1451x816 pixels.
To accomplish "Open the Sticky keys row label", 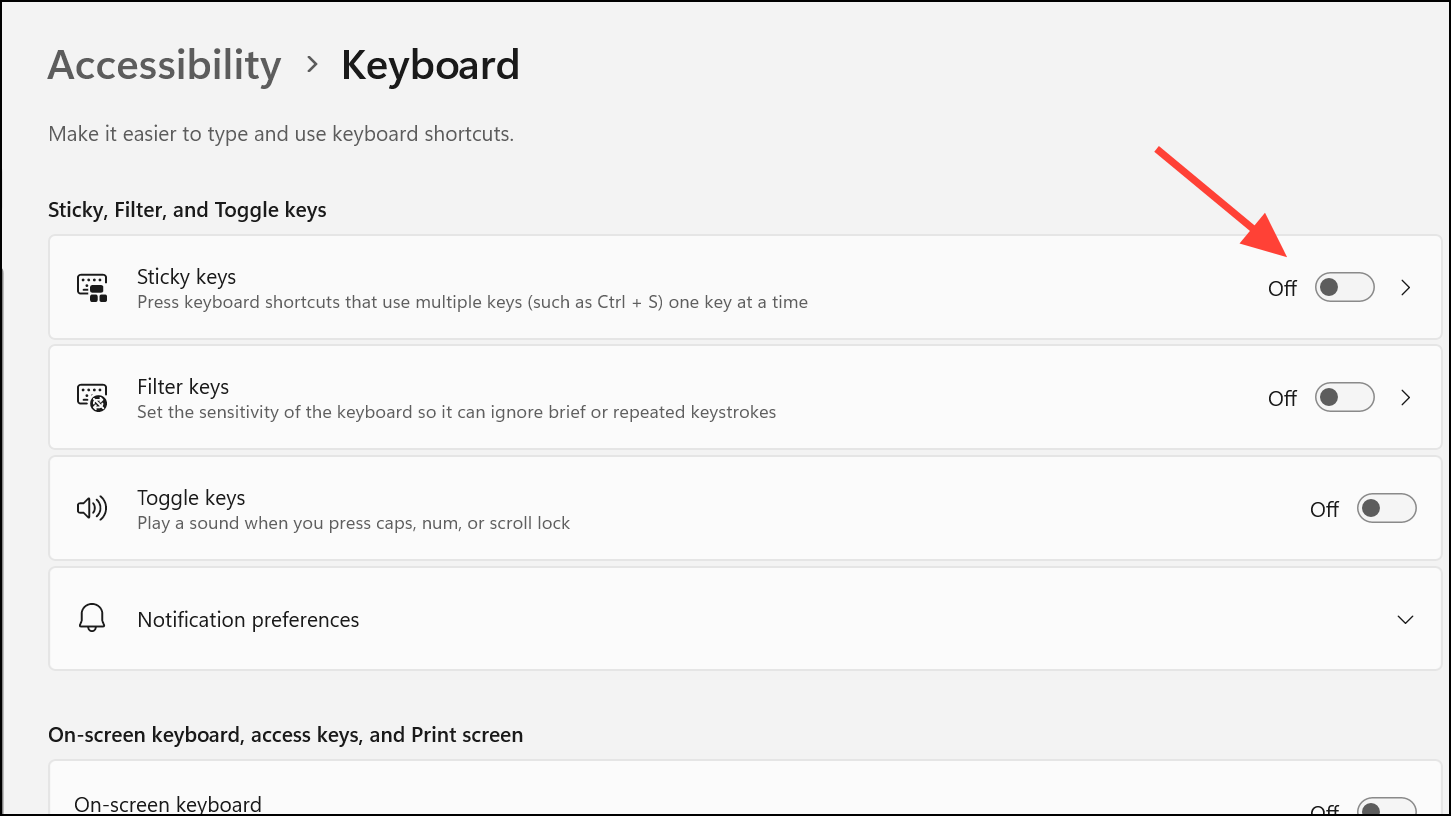I will (186, 277).
